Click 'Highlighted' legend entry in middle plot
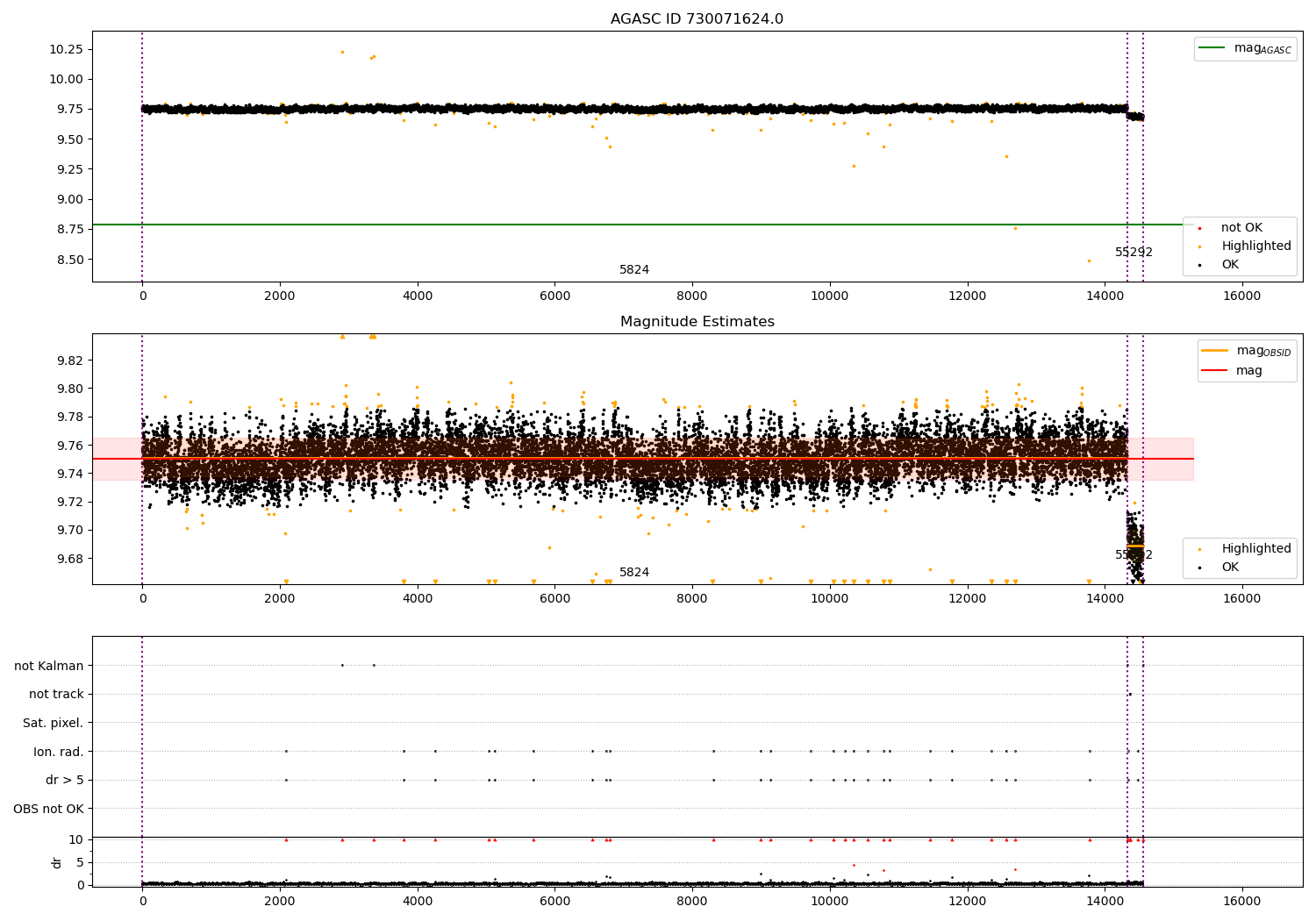 (x=1255, y=549)
